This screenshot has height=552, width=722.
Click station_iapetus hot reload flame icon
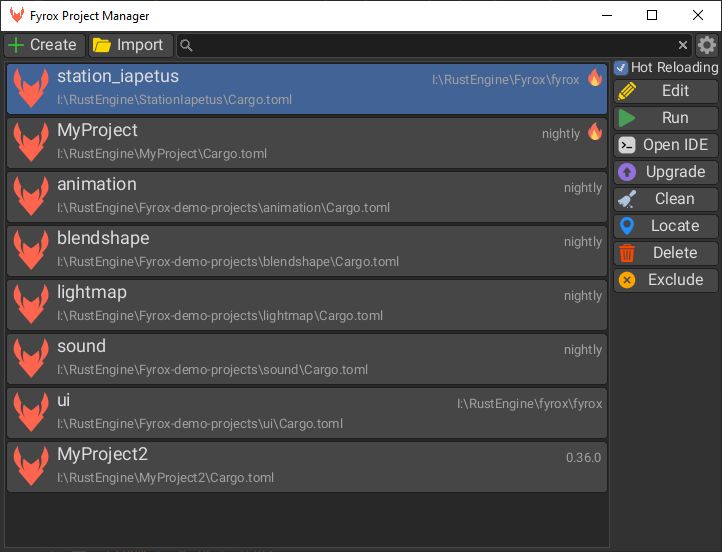pyautogui.click(x=595, y=78)
